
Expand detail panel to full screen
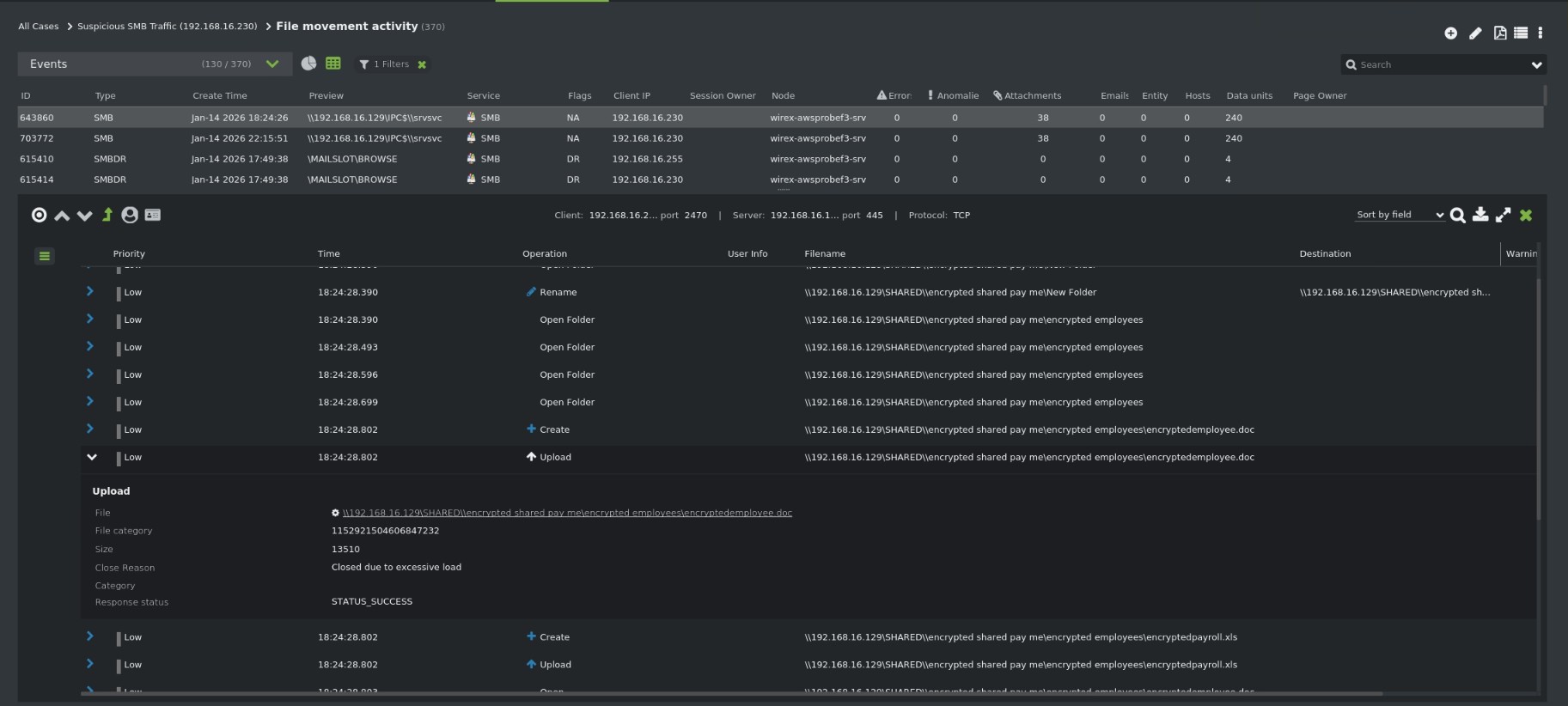coord(1503,215)
